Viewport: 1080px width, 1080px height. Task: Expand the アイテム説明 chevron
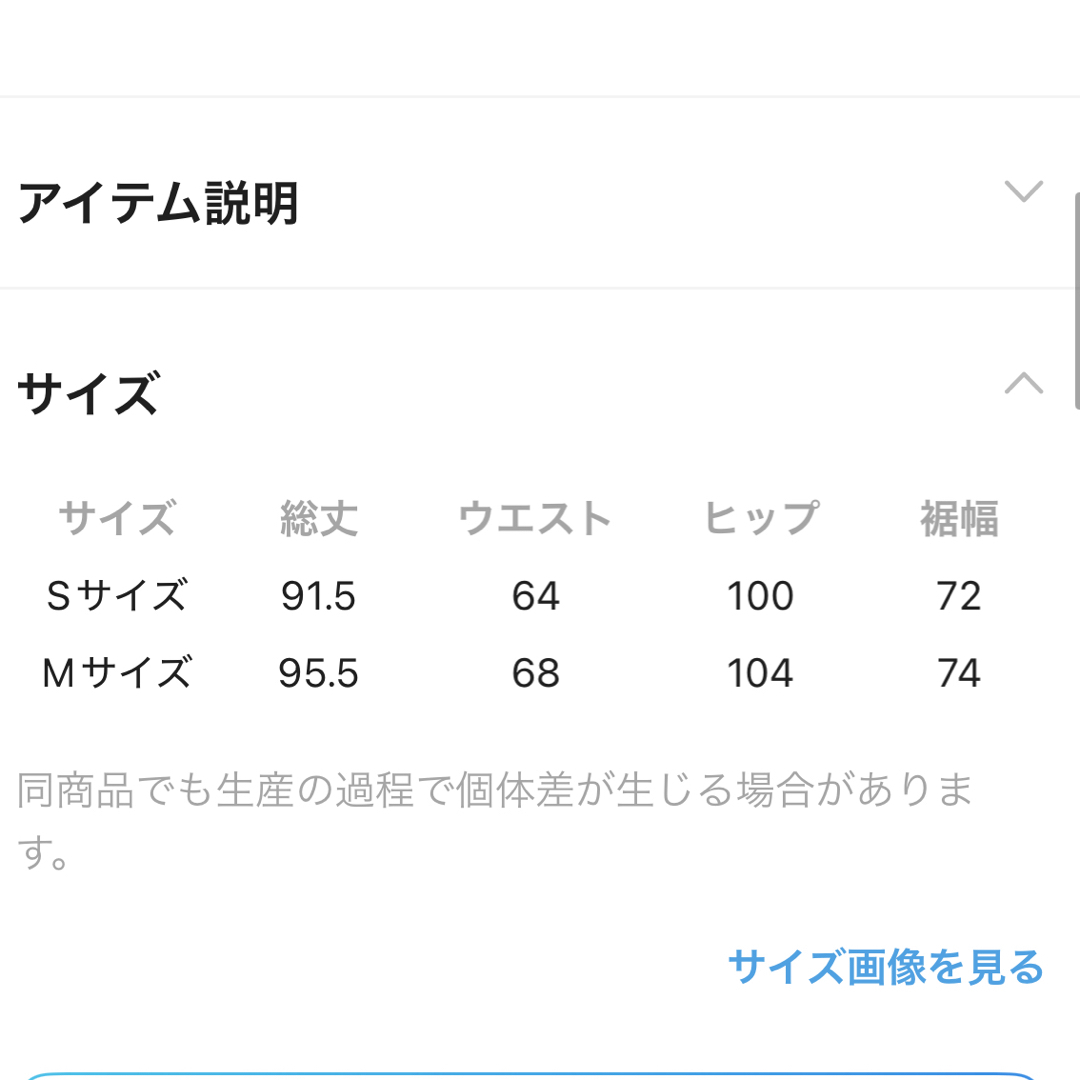1024,191
